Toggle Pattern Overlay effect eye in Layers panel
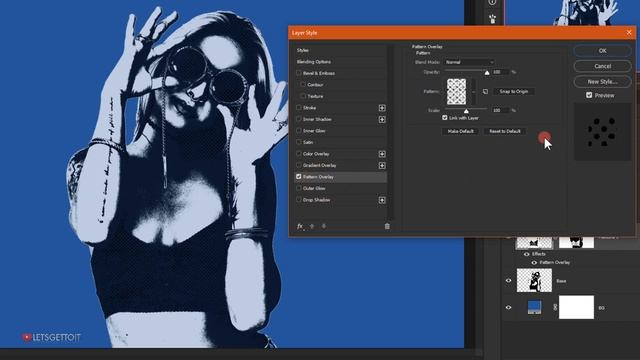The height and width of the screenshot is (360, 640). click(x=534, y=262)
